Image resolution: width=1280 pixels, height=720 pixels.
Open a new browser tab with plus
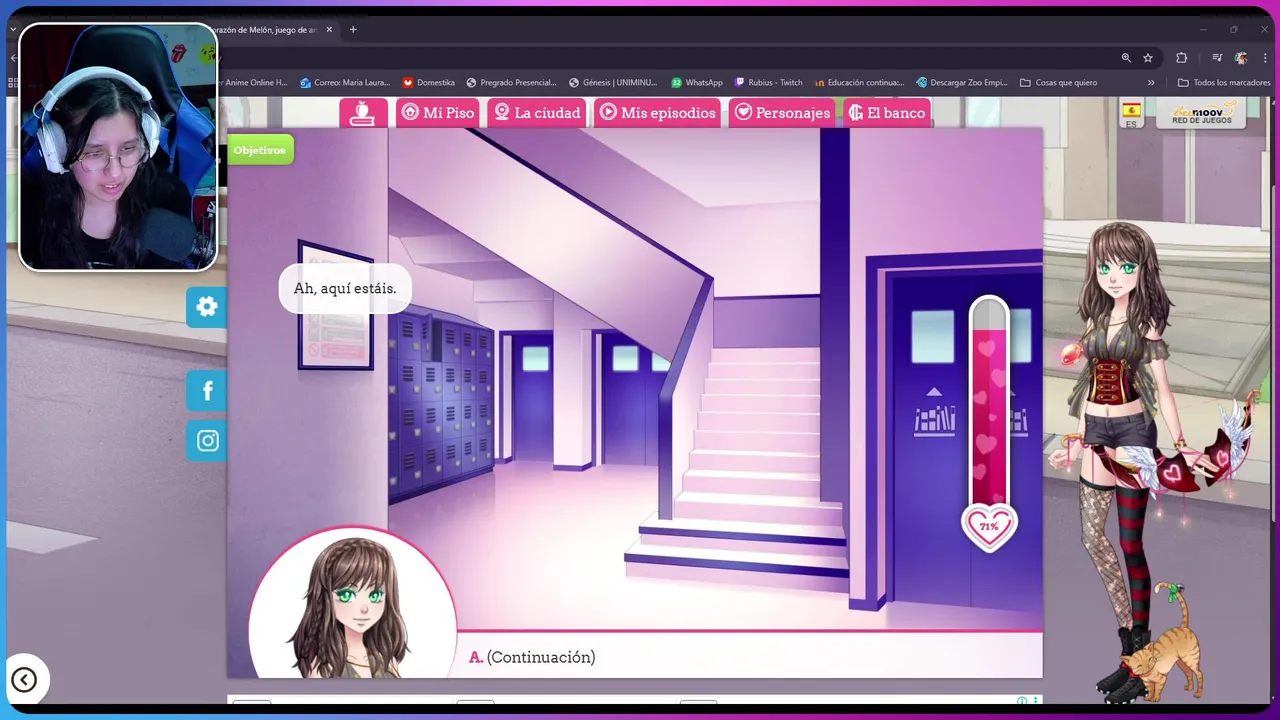[353, 30]
